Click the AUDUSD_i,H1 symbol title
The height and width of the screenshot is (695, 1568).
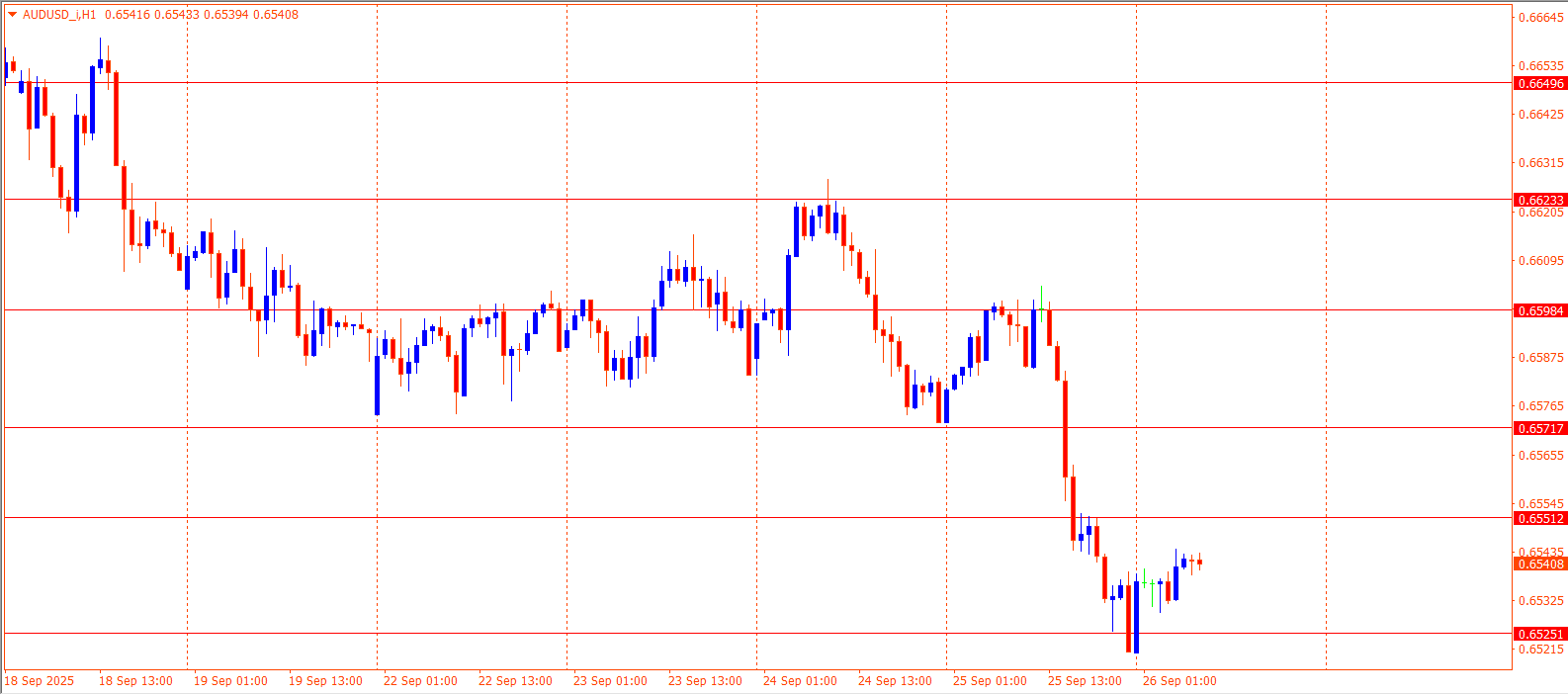59,15
